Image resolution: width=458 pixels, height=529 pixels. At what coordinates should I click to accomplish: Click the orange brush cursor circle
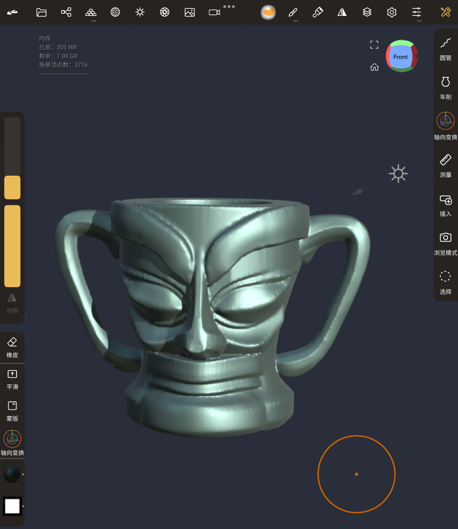(x=356, y=474)
